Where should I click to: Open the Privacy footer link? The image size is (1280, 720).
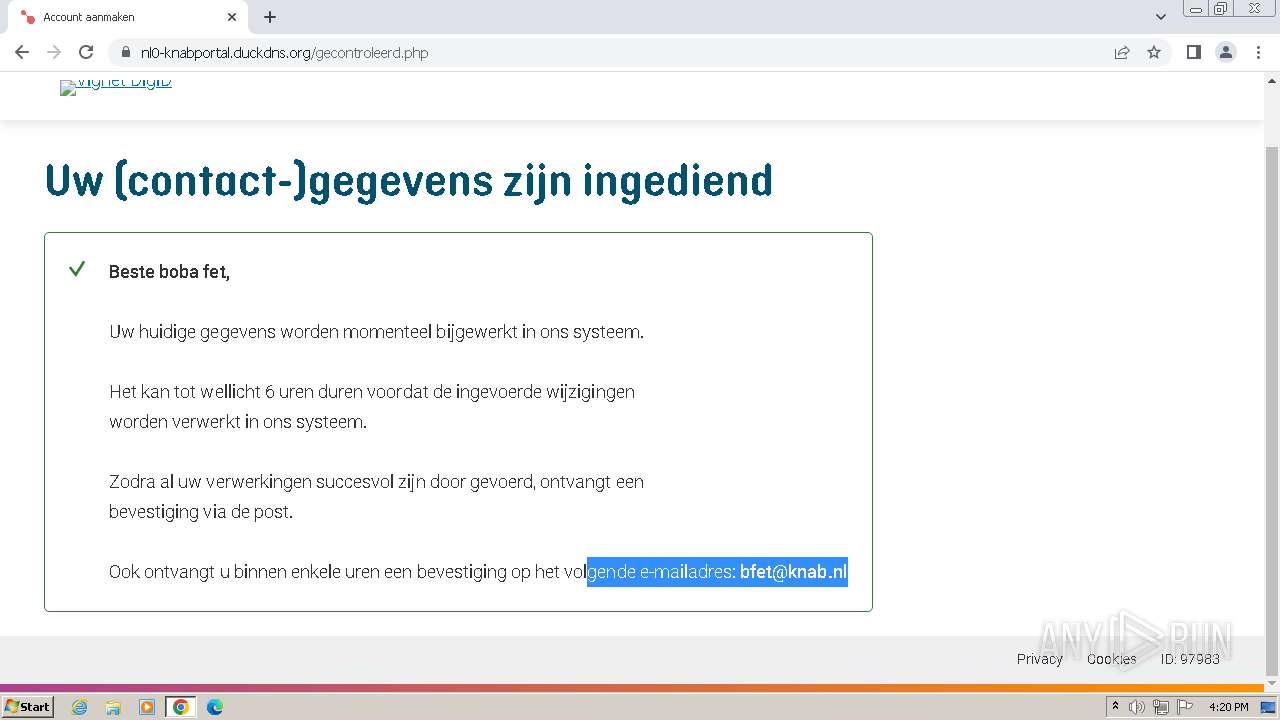click(1040, 659)
